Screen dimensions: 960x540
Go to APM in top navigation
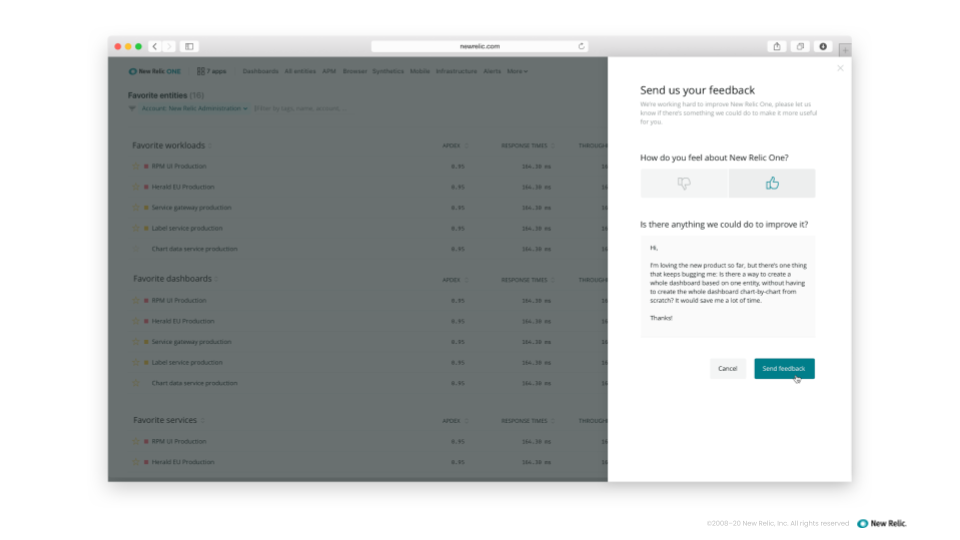pyautogui.click(x=329, y=72)
